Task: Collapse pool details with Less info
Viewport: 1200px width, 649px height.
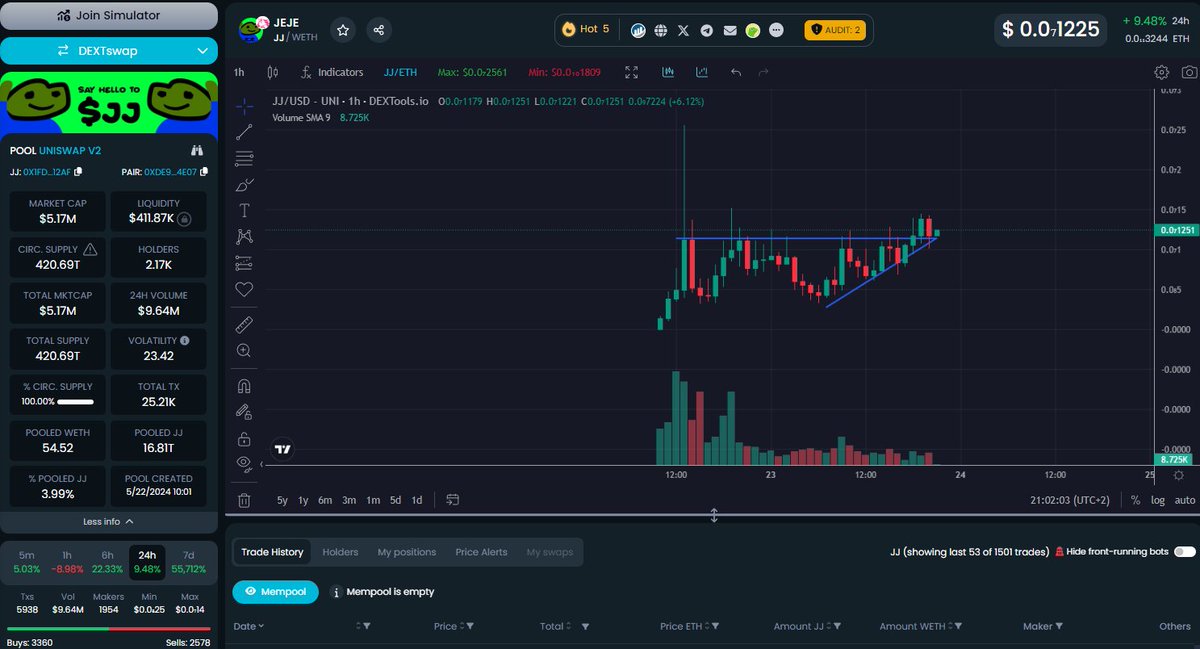Action: pos(108,521)
